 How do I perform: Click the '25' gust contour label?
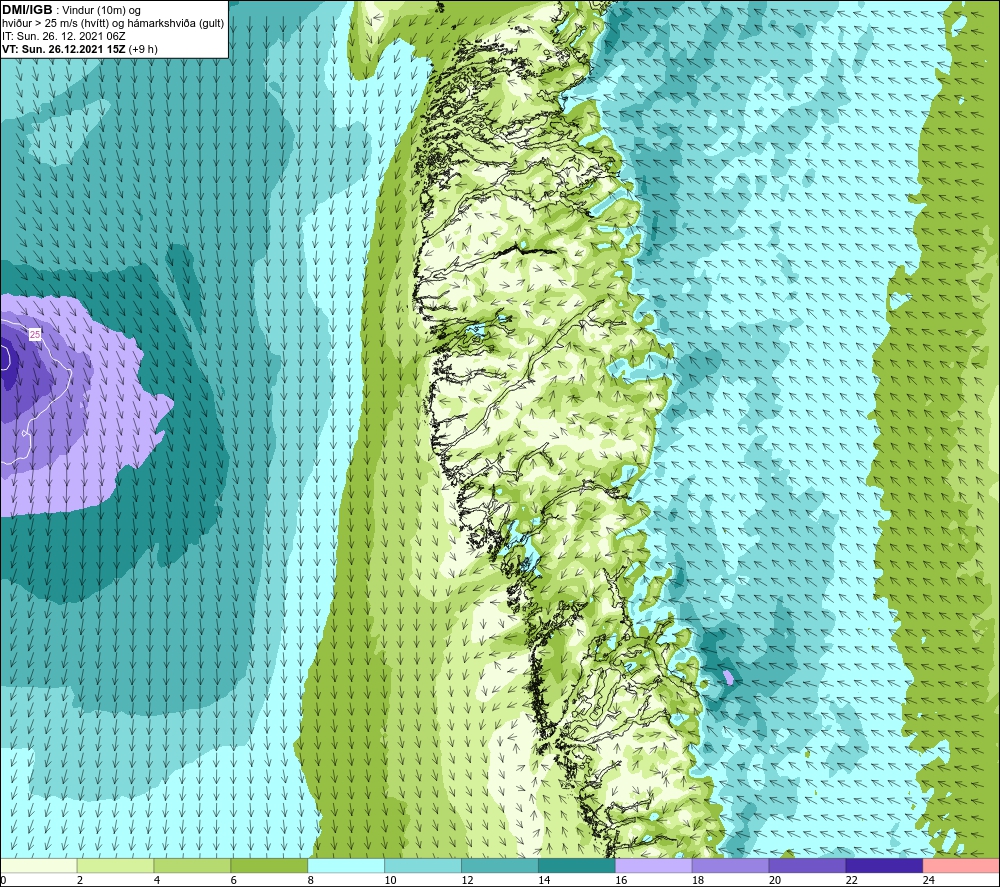pos(35,334)
